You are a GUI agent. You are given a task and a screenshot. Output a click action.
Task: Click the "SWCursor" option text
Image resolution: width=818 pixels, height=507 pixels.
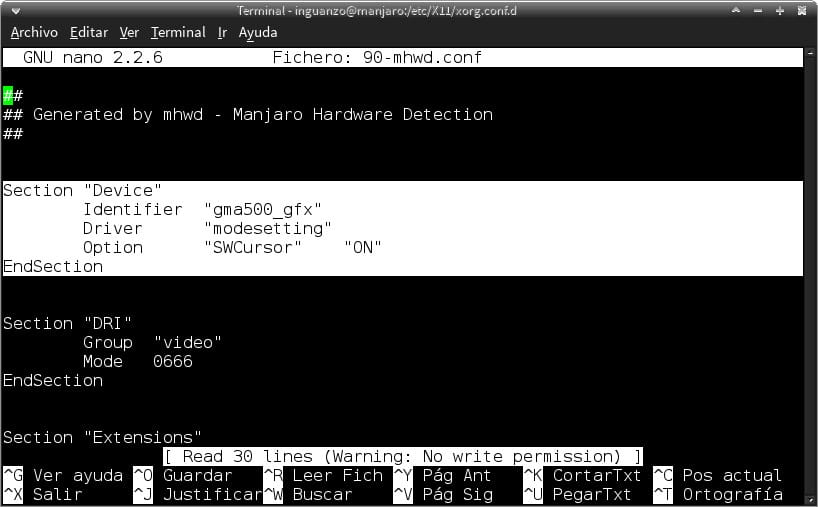[252, 248]
